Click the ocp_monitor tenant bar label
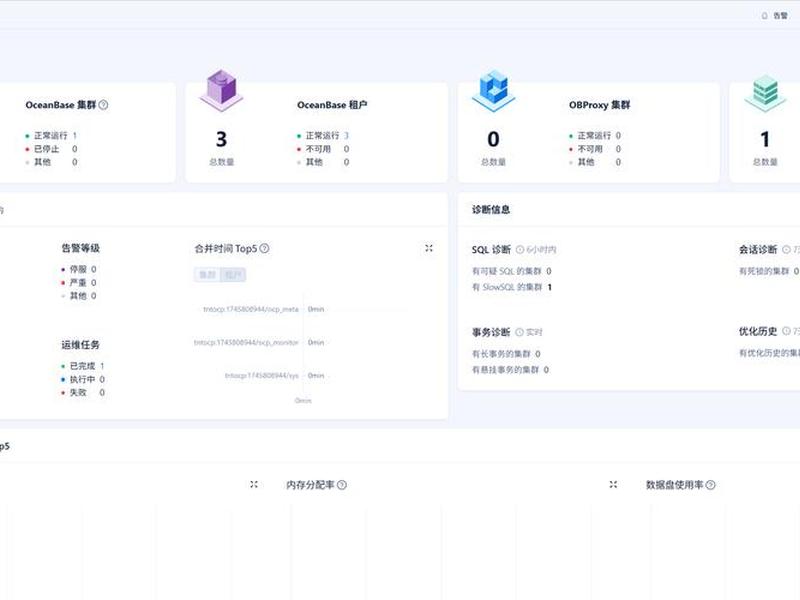 point(246,342)
